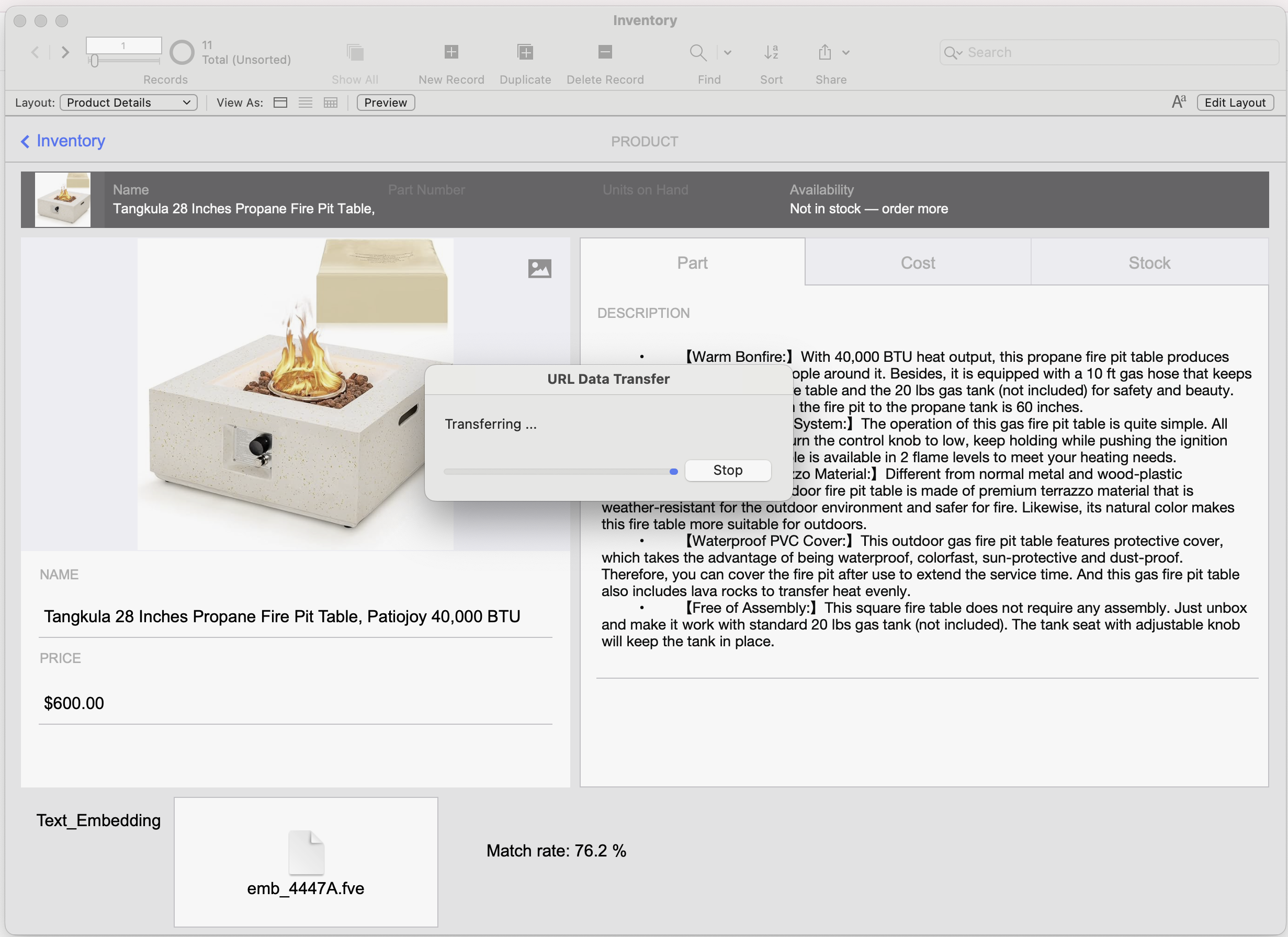The image size is (1288, 937).
Task: Click the URL Data Transfer dialog title
Action: click(x=608, y=379)
